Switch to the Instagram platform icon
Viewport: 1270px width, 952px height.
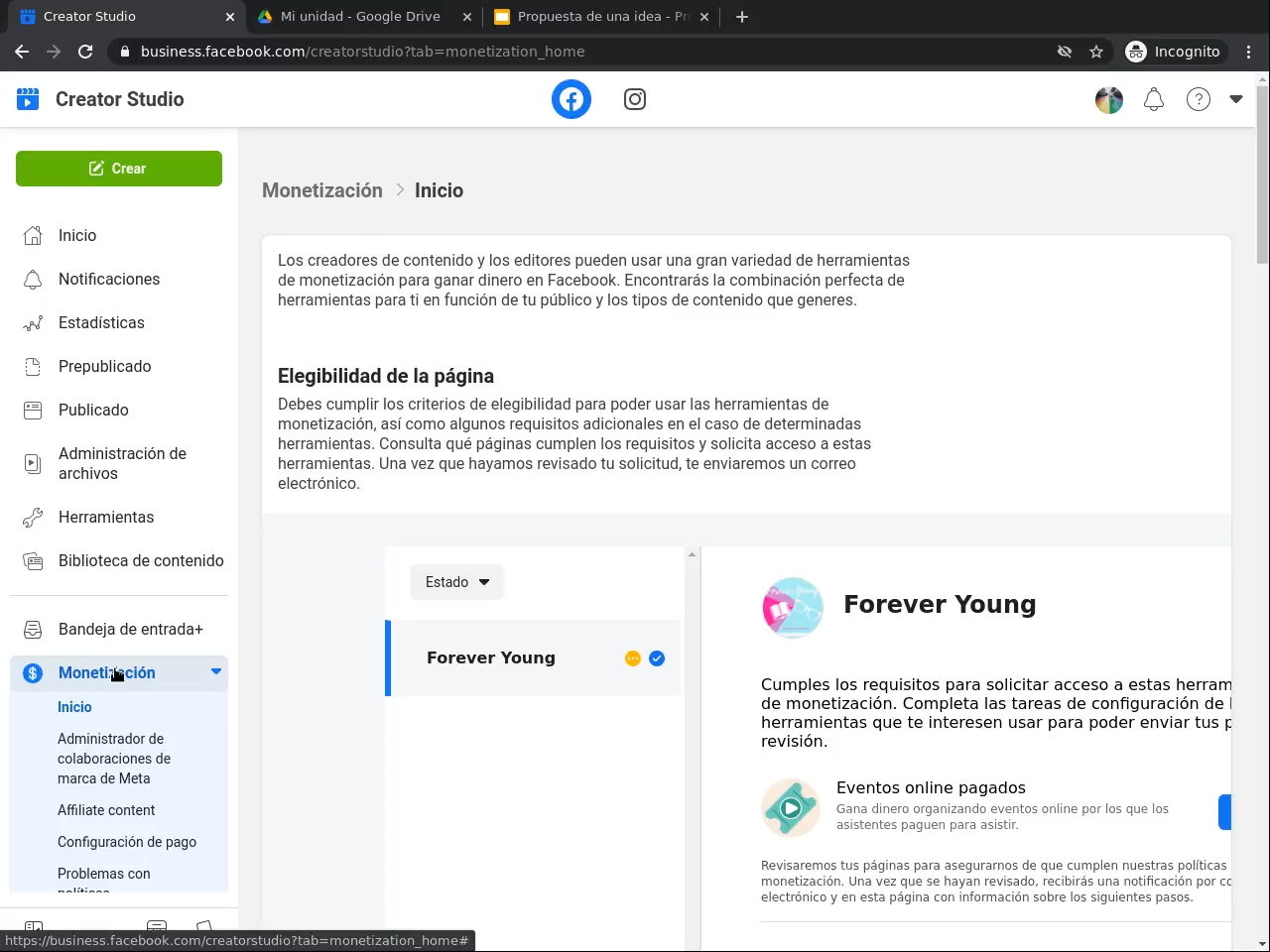pyautogui.click(x=635, y=99)
